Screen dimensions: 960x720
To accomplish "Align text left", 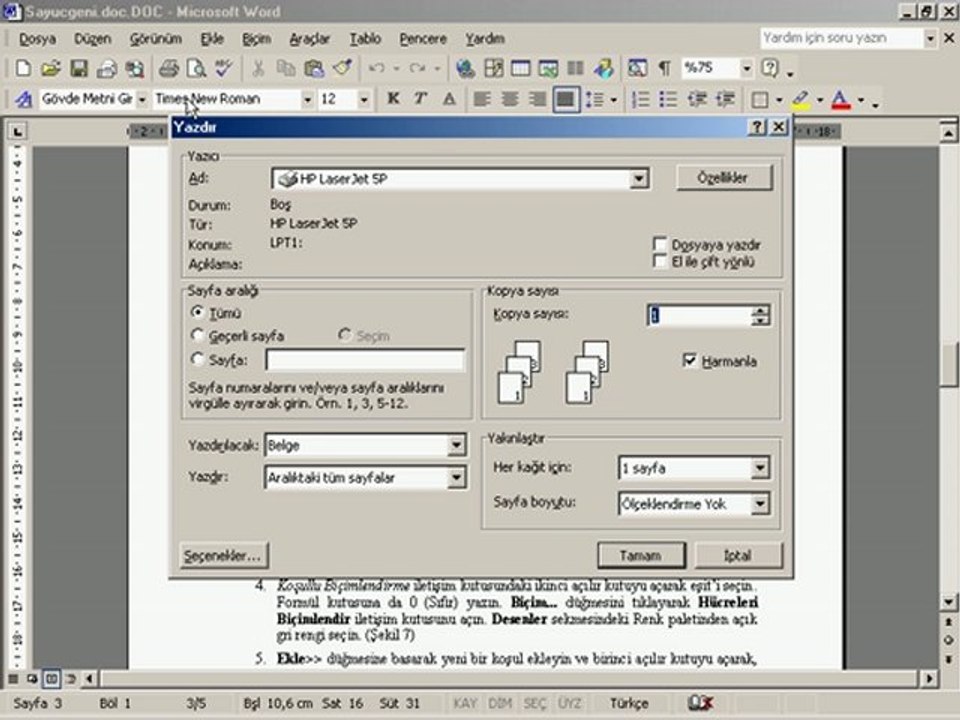I will point(482,99).
